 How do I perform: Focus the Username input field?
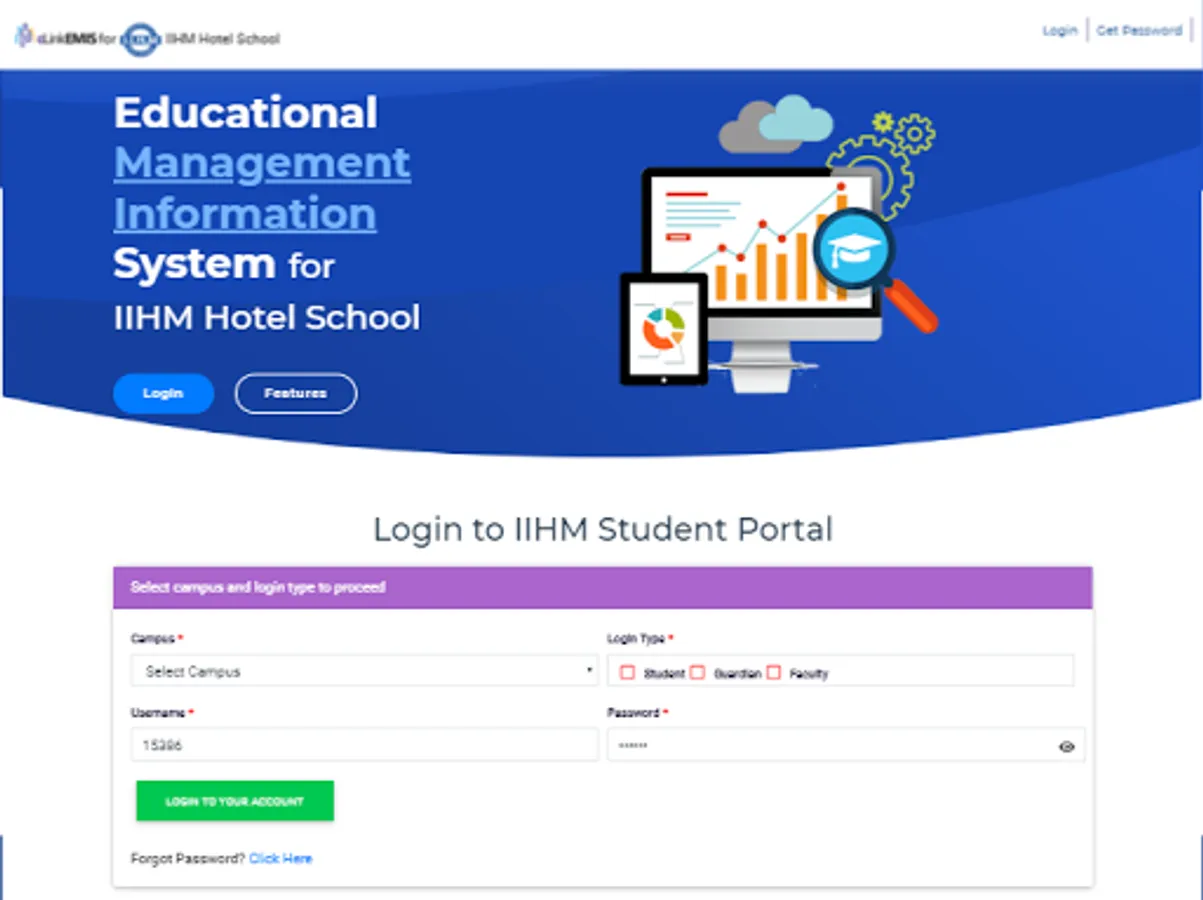coord(364,745)
